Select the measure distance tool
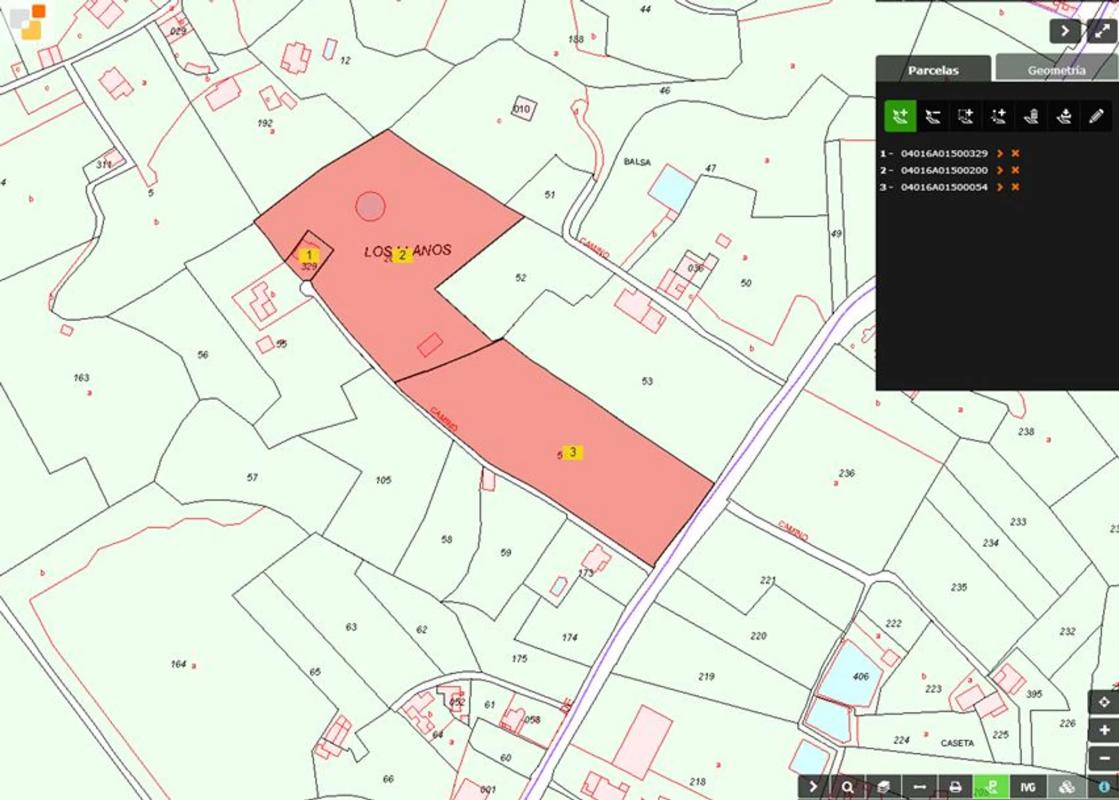Viewport: 1119px width, 800px height. pos(919,787)
